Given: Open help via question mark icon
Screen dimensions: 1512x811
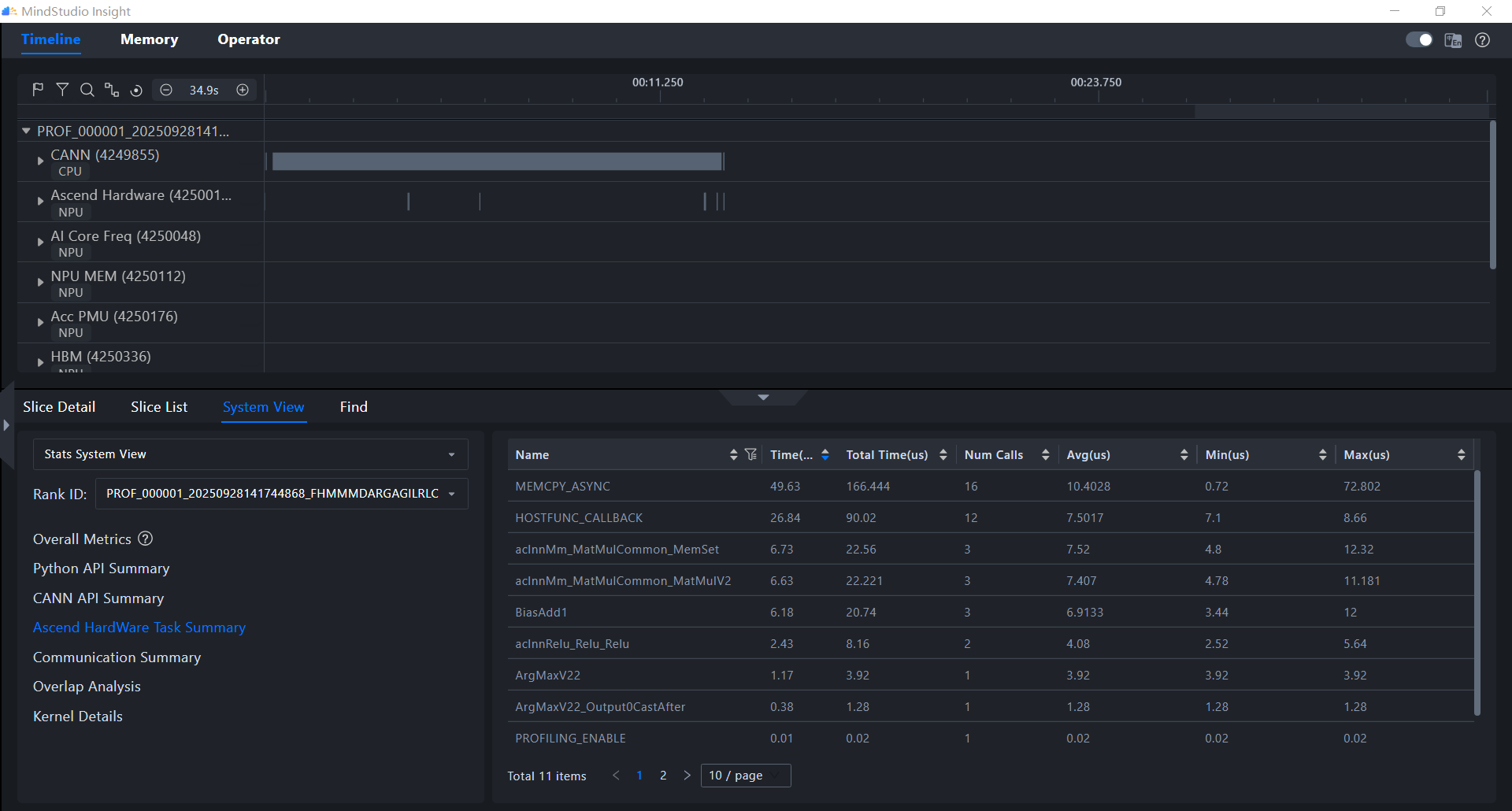Looking at the screenshot, I should (1482, 40).
